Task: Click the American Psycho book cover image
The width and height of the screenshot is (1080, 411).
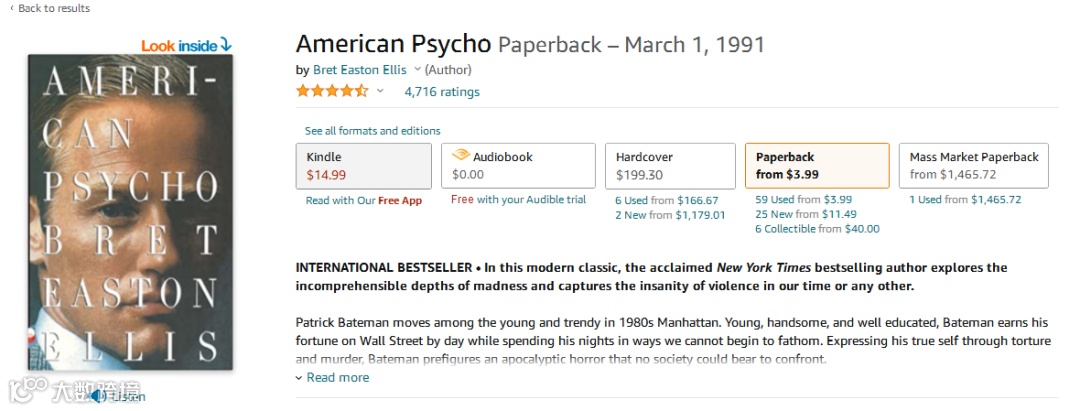Action: (130, 212)
